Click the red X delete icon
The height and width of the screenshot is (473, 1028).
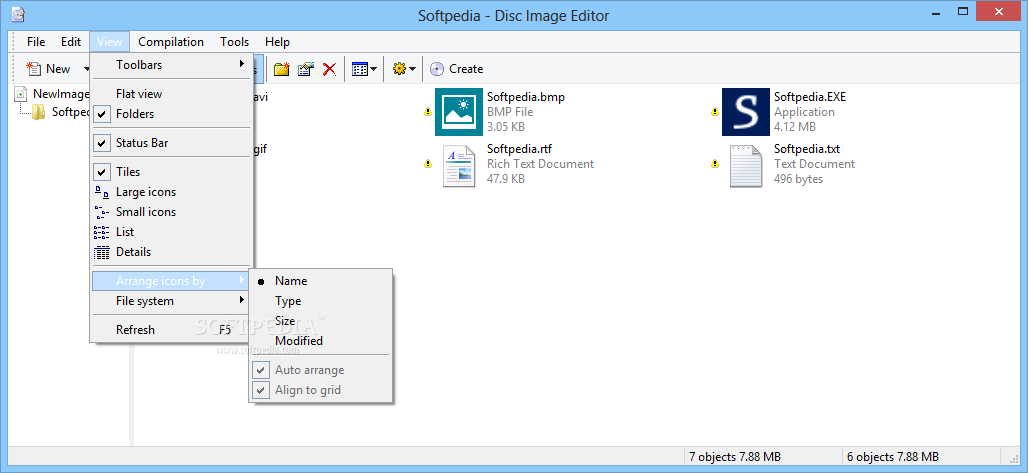coord(329,69)
